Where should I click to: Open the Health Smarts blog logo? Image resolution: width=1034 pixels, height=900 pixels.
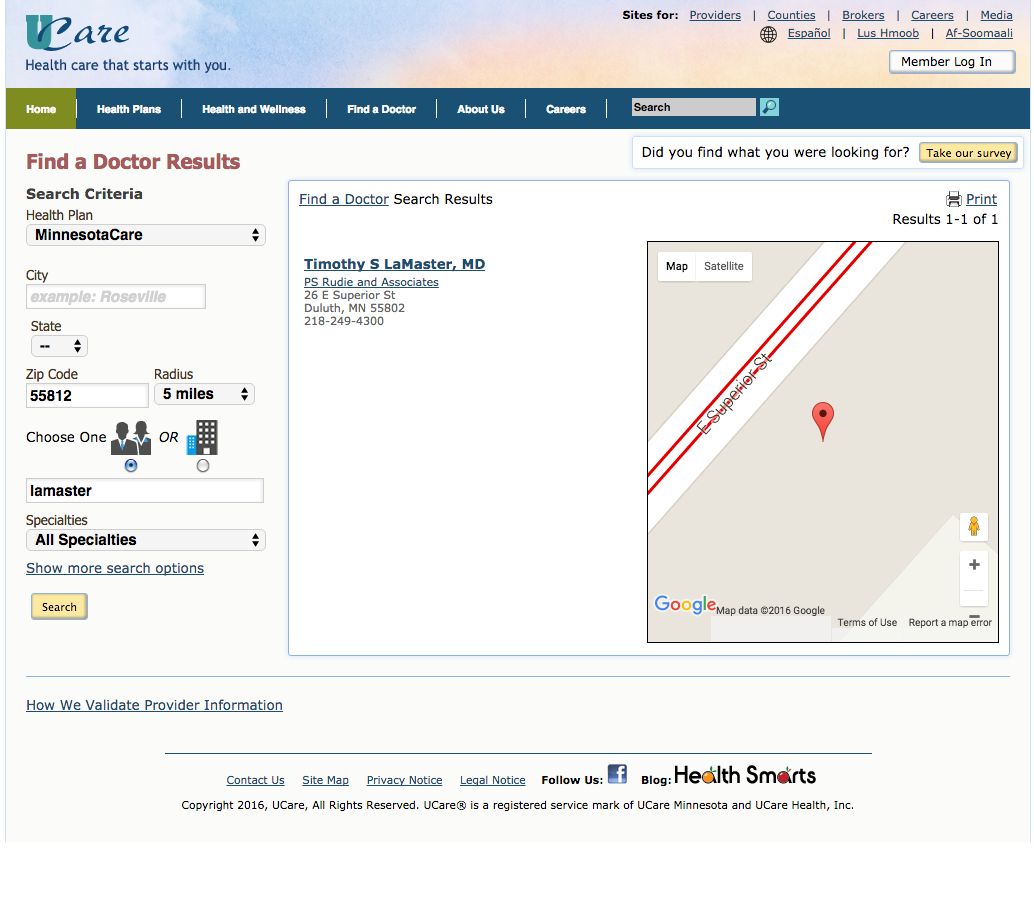745,775
